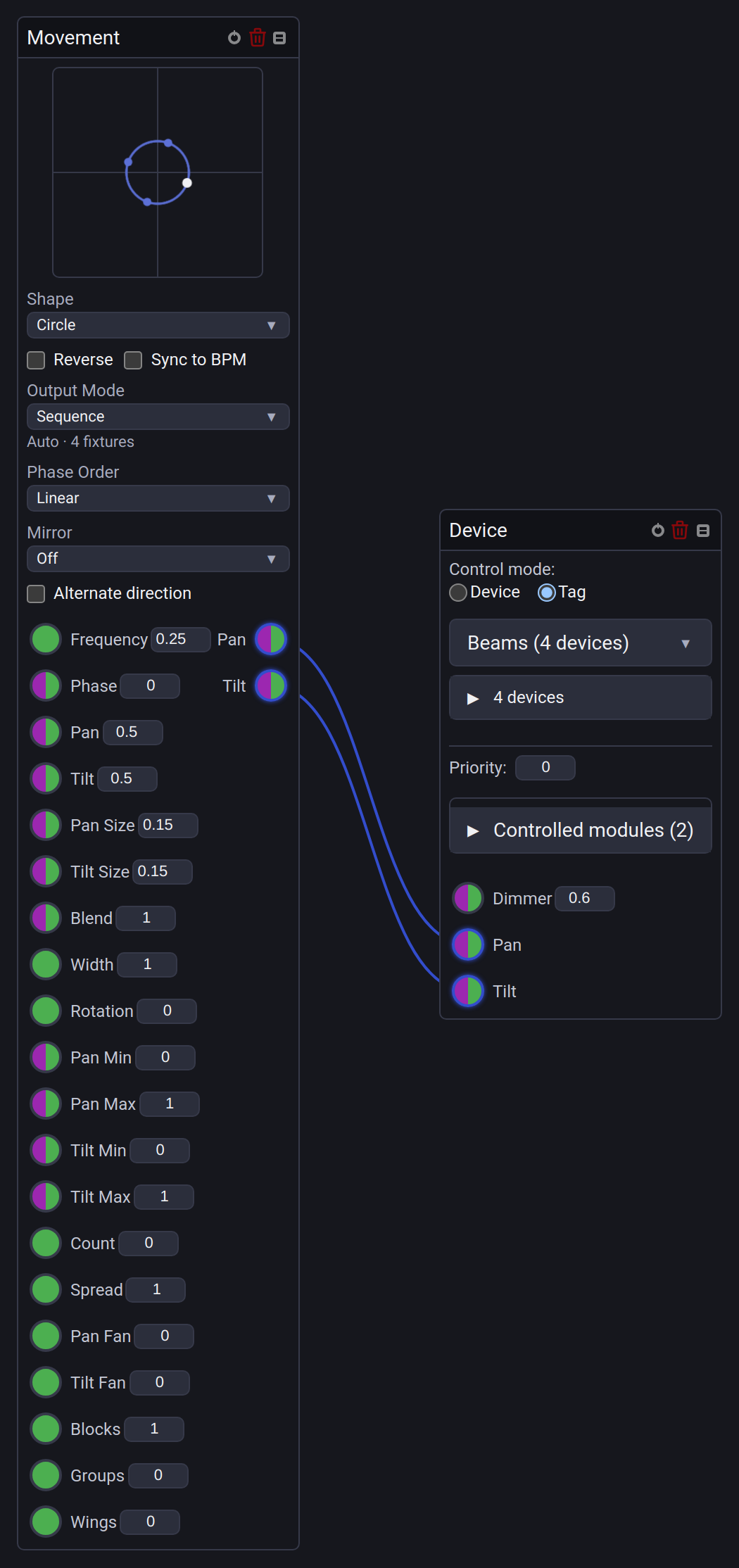Click the Movement node power icon

234,38
